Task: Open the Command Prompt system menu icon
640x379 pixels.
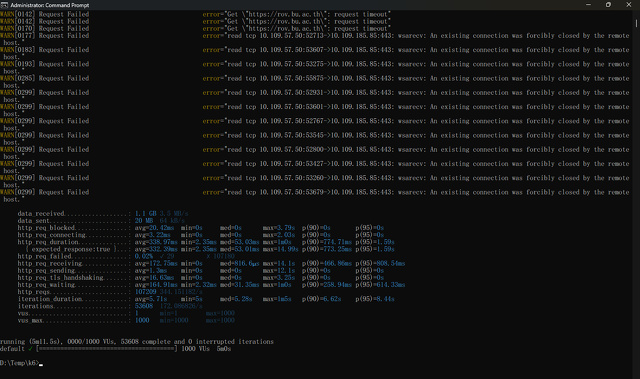Action: [4, 5]
